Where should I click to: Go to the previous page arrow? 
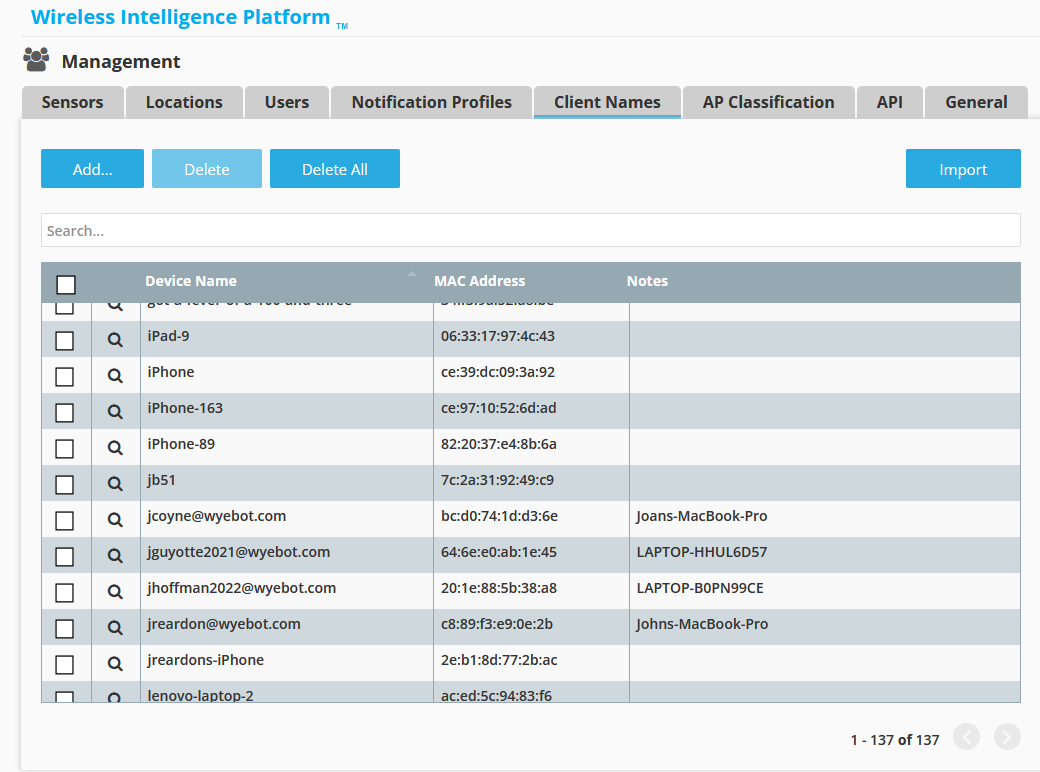point(966,737)
